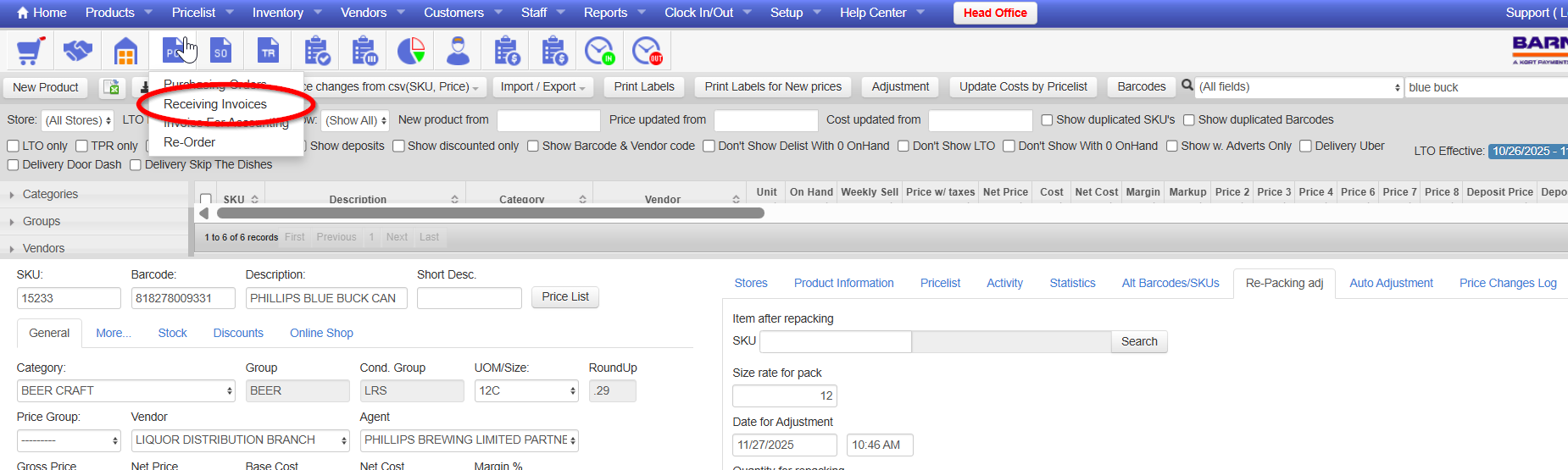Click the Clock IN icon
The height and width of the screenshot is (470, 1568).
click(600, 51)
